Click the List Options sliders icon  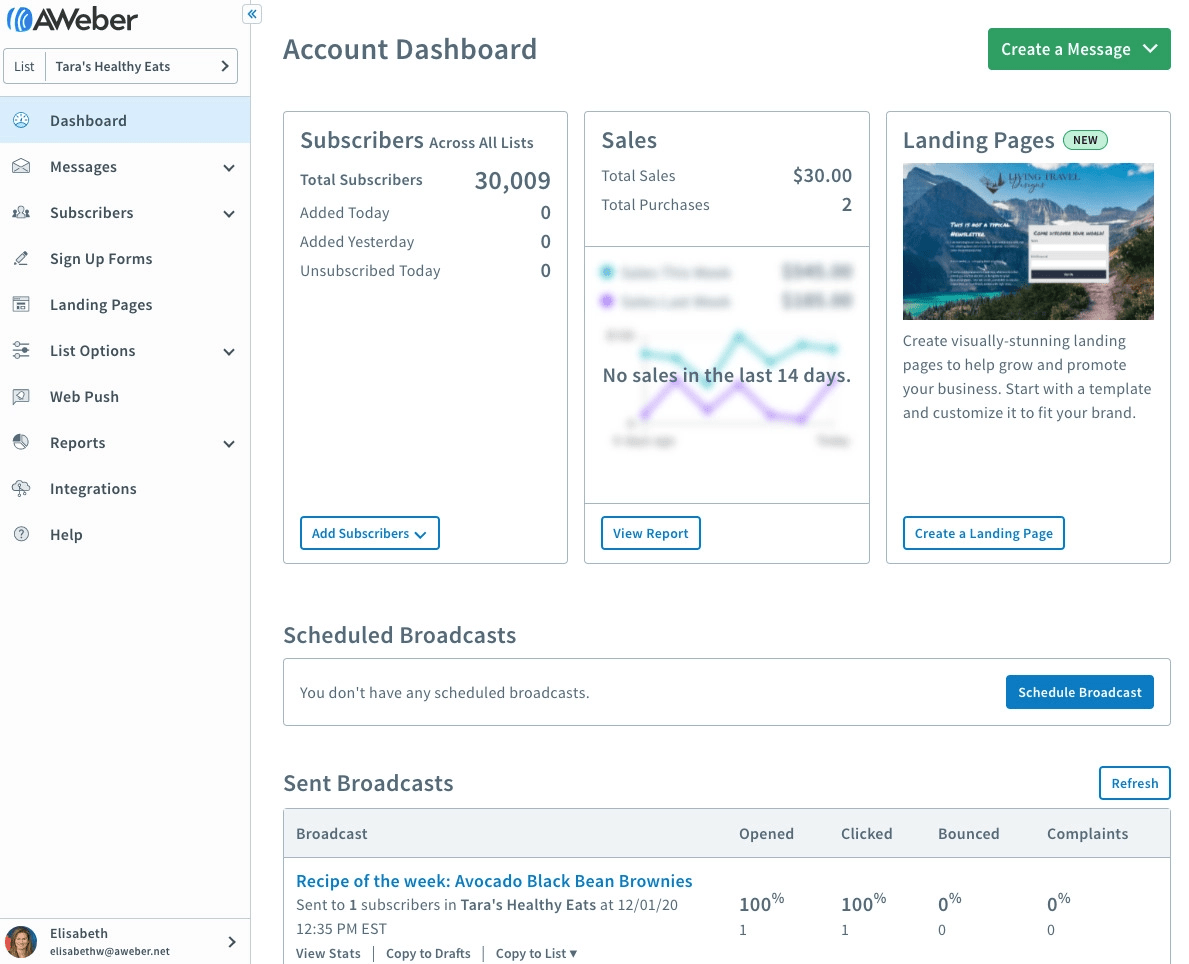click(21, 350)
